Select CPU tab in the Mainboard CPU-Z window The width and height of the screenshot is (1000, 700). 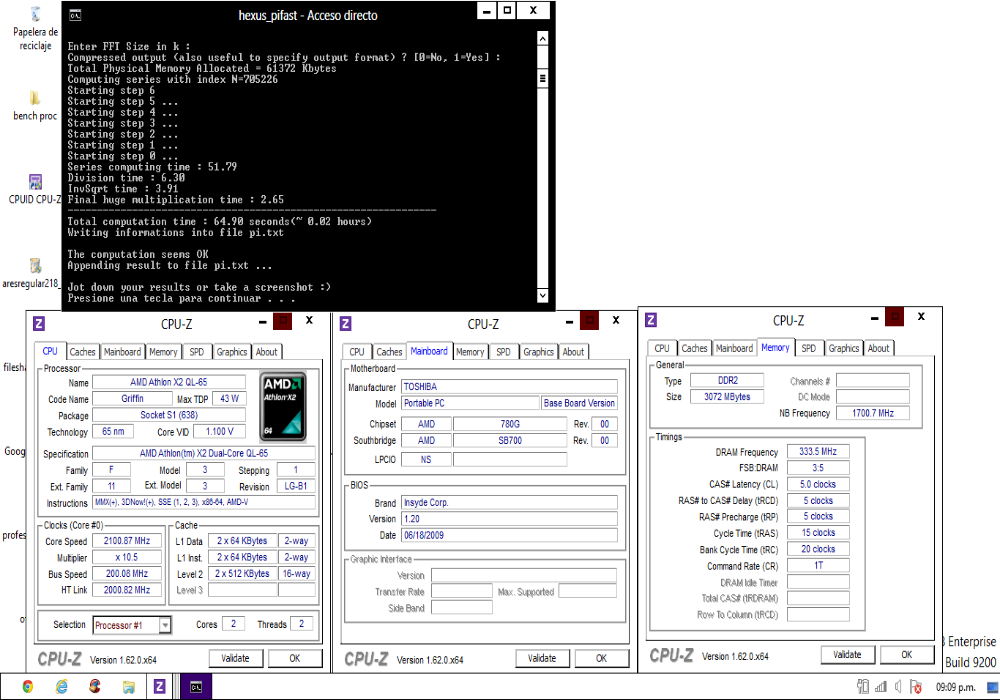click(x=357, y=352)
